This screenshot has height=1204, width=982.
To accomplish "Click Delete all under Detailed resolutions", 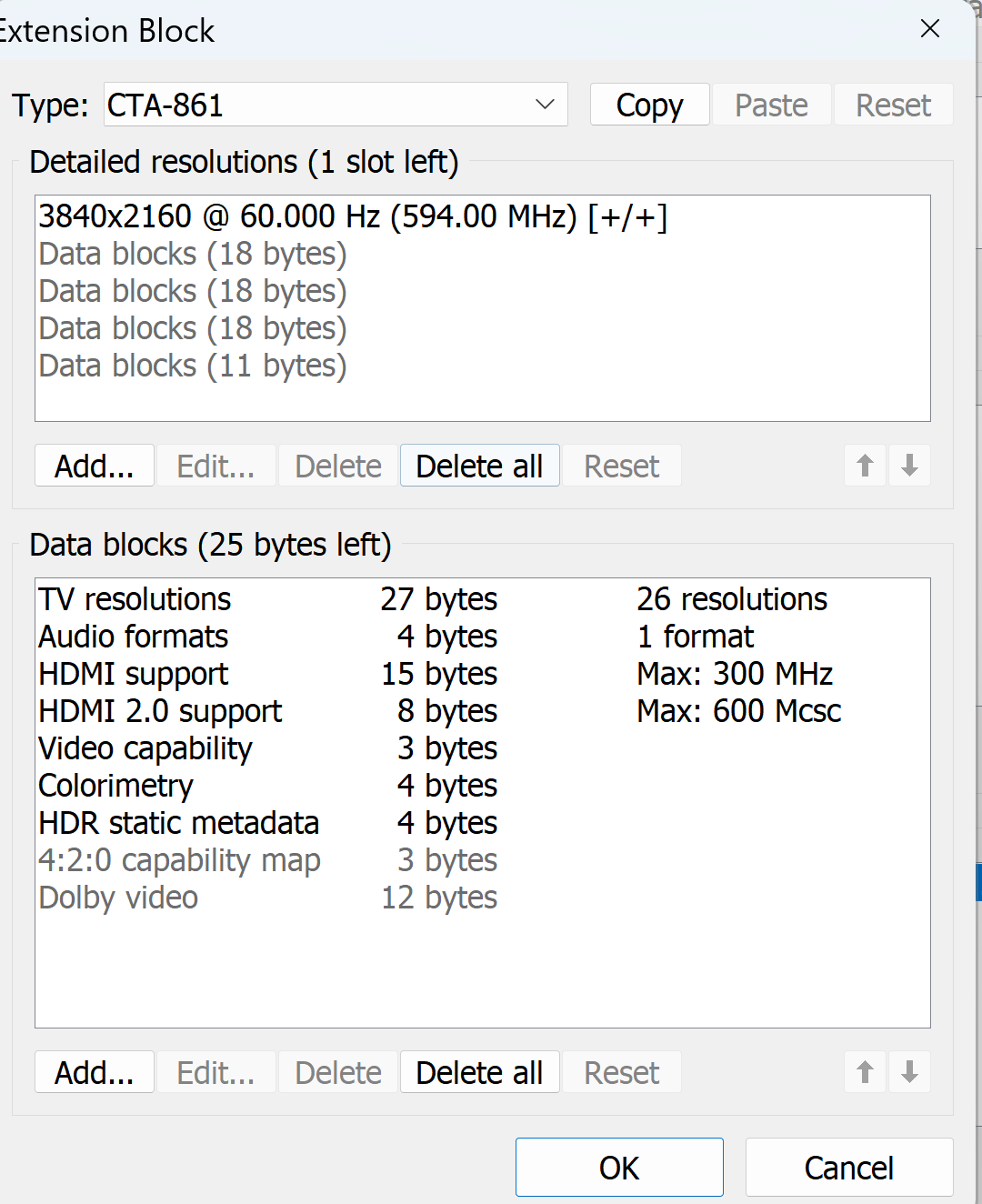I will click(x=479, y=466).
